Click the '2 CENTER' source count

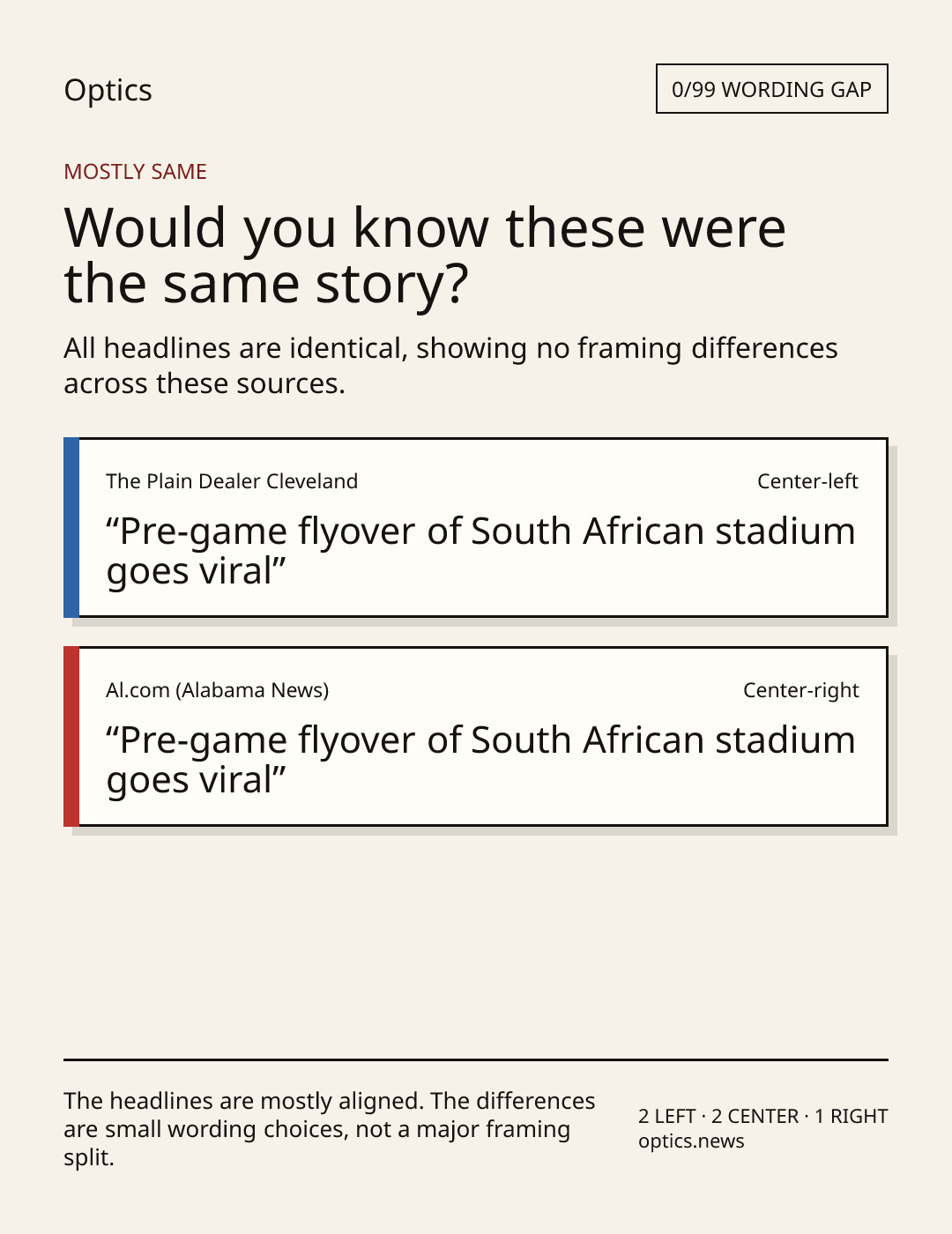pos(755,1117)
